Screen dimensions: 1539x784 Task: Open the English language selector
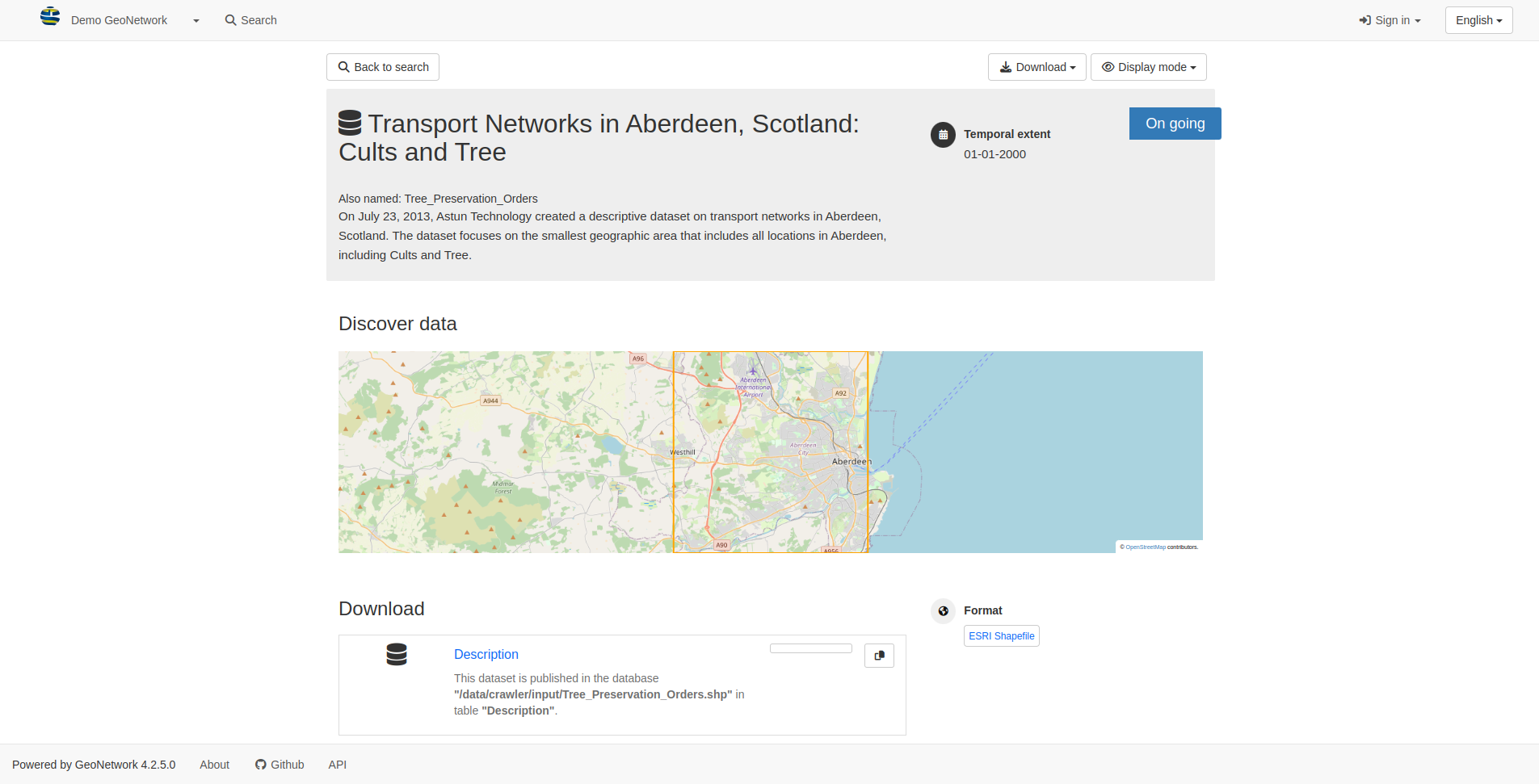point(1478,20)
